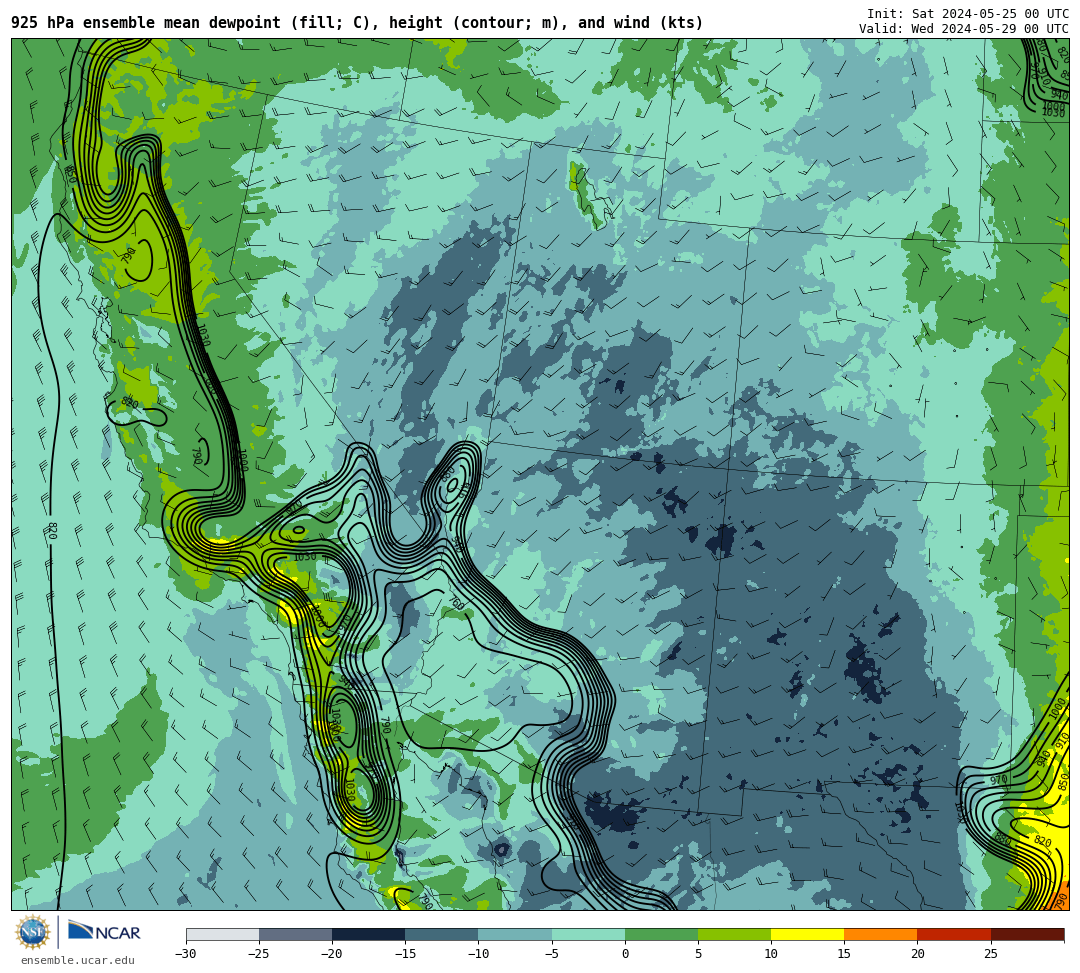Click the light gray -30 to -25 swatch
The image size is (1080, 973).
click(222, 934)
